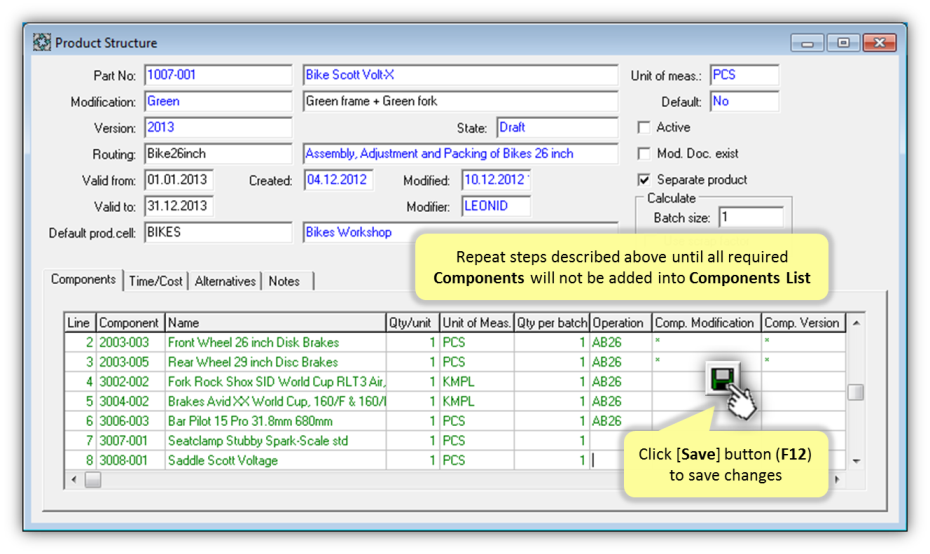Click the Valid to date 31.12.2013
The height and width of the screenshot is (554, 930).
179,206
